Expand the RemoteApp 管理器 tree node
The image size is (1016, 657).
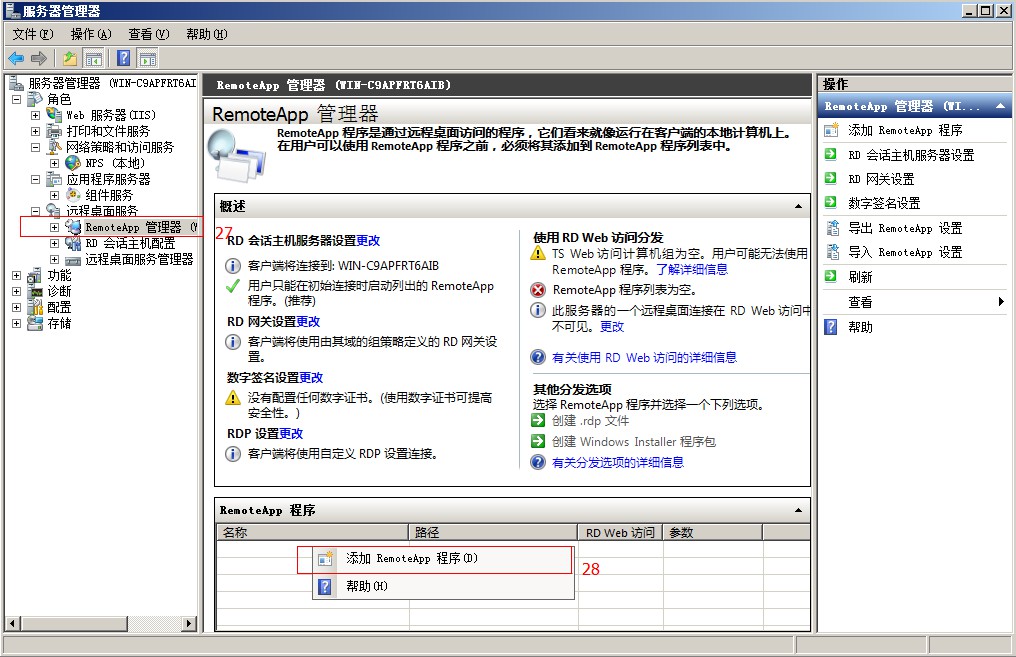click(x=54, y=227)
